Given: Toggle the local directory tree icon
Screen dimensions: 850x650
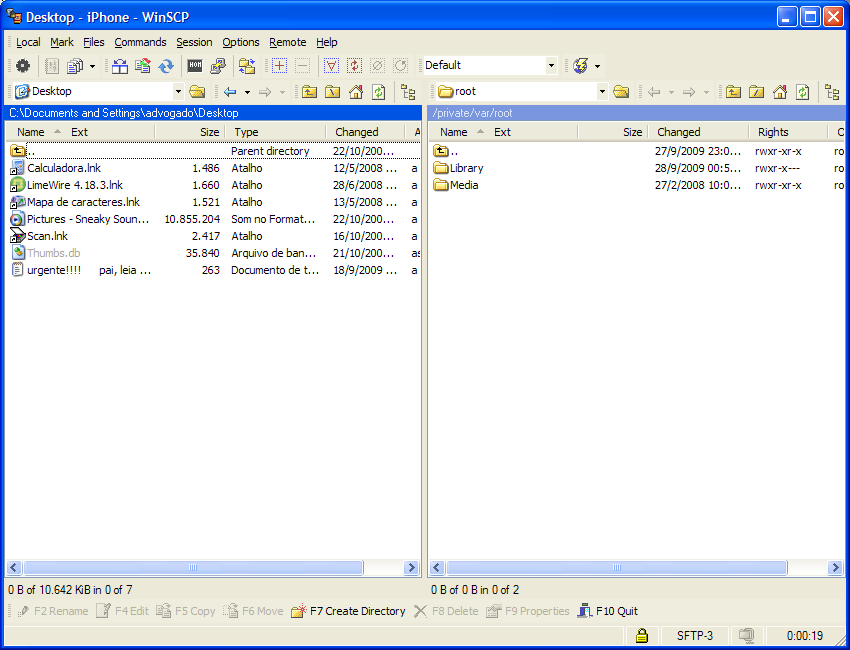Looking at the screenshot, I should click(408, 92).
